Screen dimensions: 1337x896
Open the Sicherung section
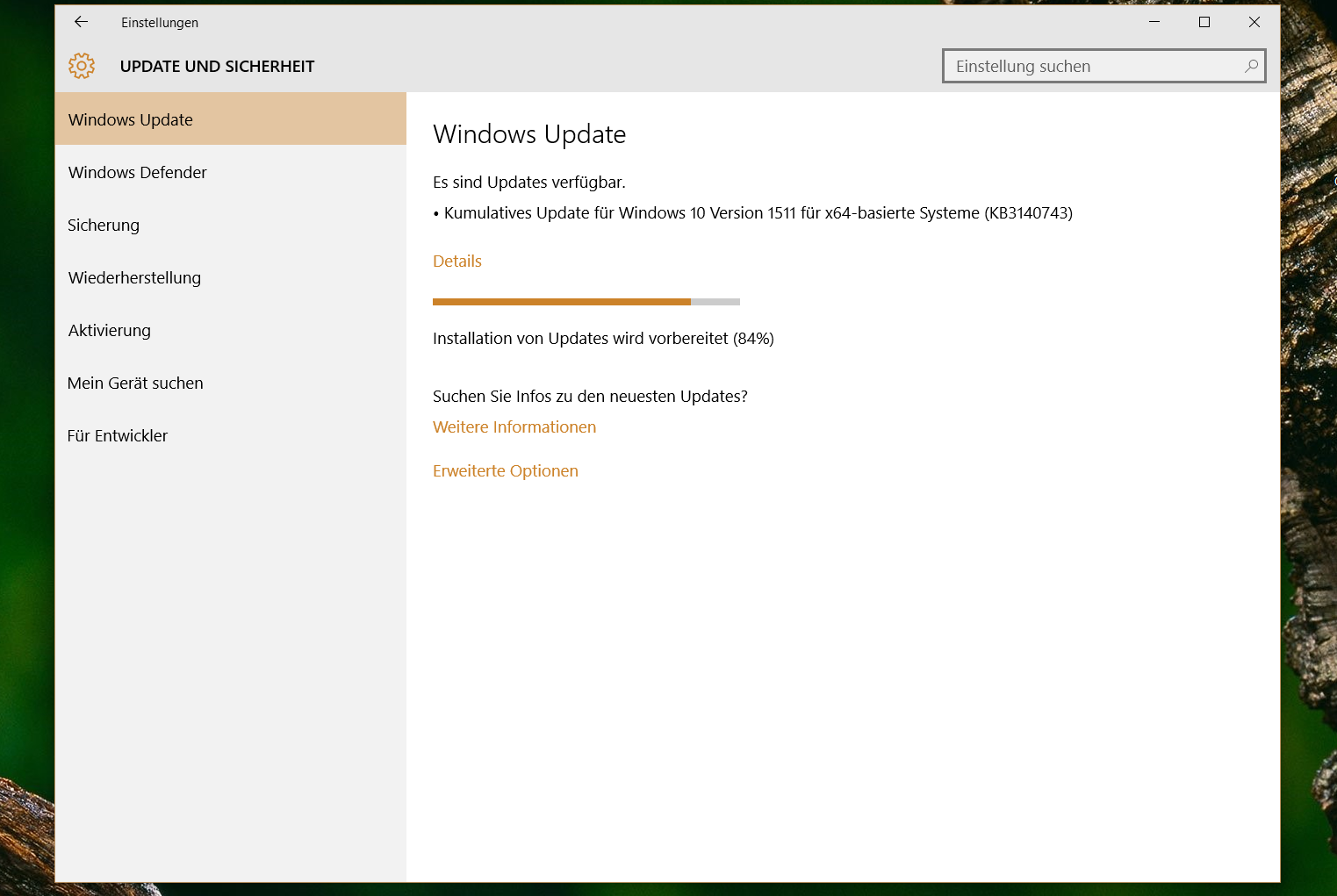(x=231, y=225)
